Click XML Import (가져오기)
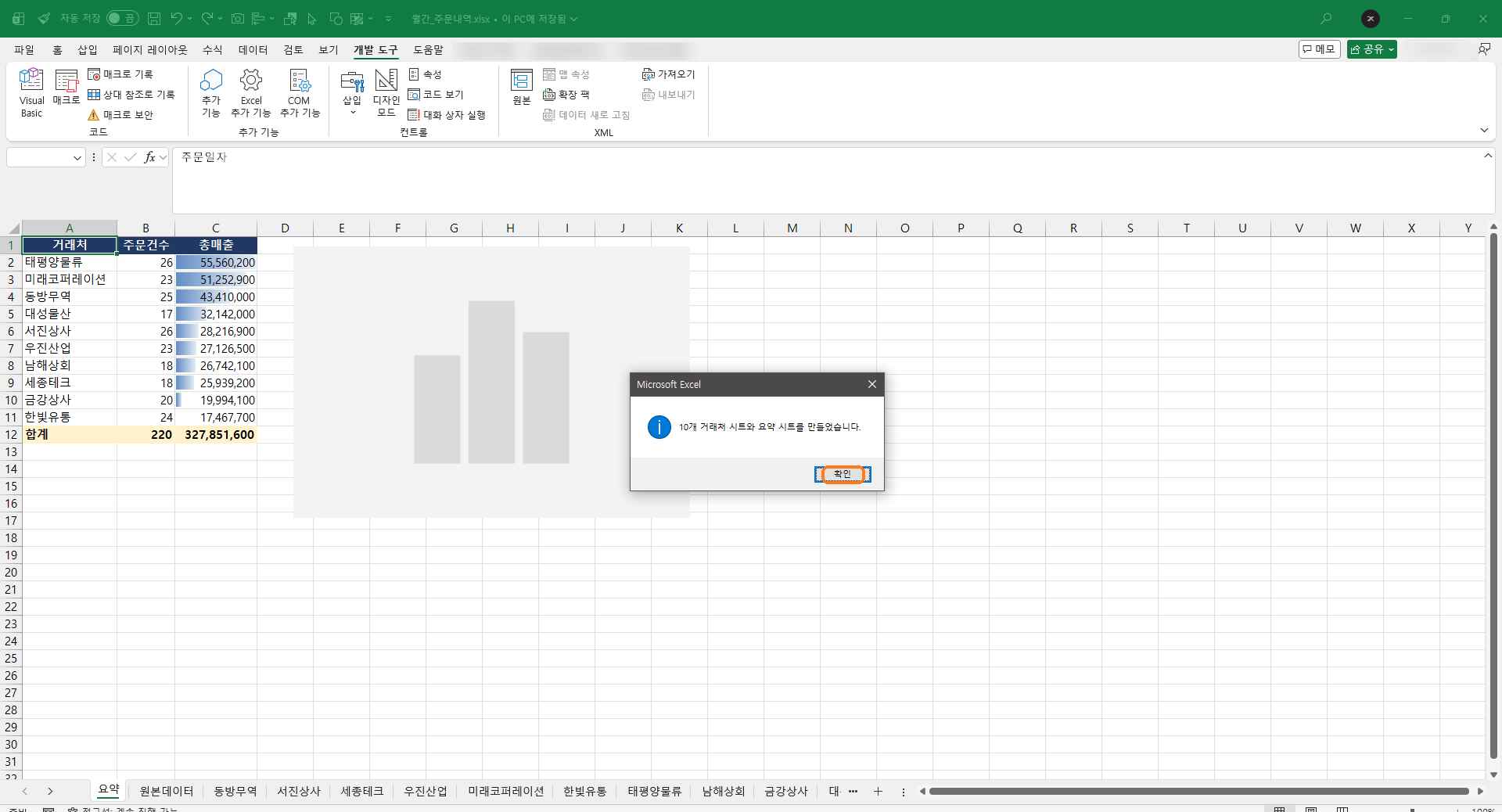This screenshot has width=1502, height=812. (669, 74)
